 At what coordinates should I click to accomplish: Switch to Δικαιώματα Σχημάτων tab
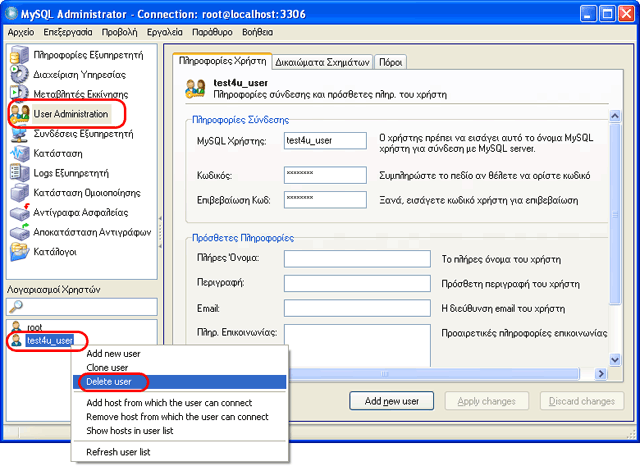322,62
